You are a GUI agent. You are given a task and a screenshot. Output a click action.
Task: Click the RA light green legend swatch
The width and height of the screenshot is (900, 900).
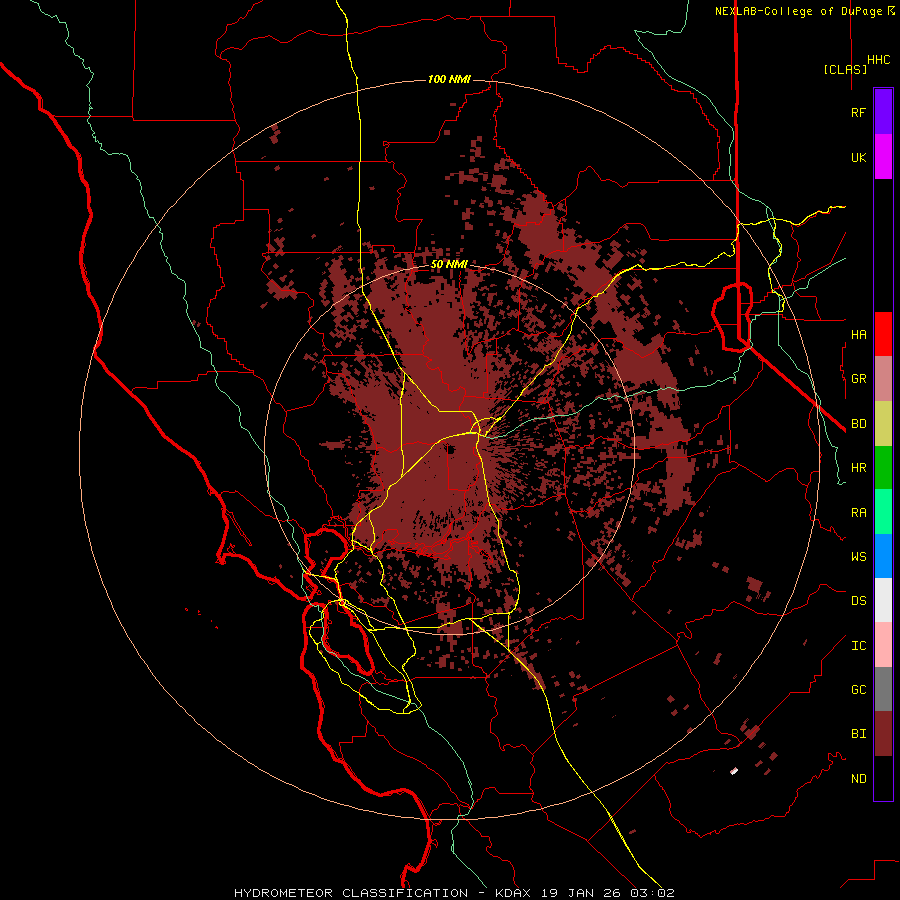(x=883, y=512)
